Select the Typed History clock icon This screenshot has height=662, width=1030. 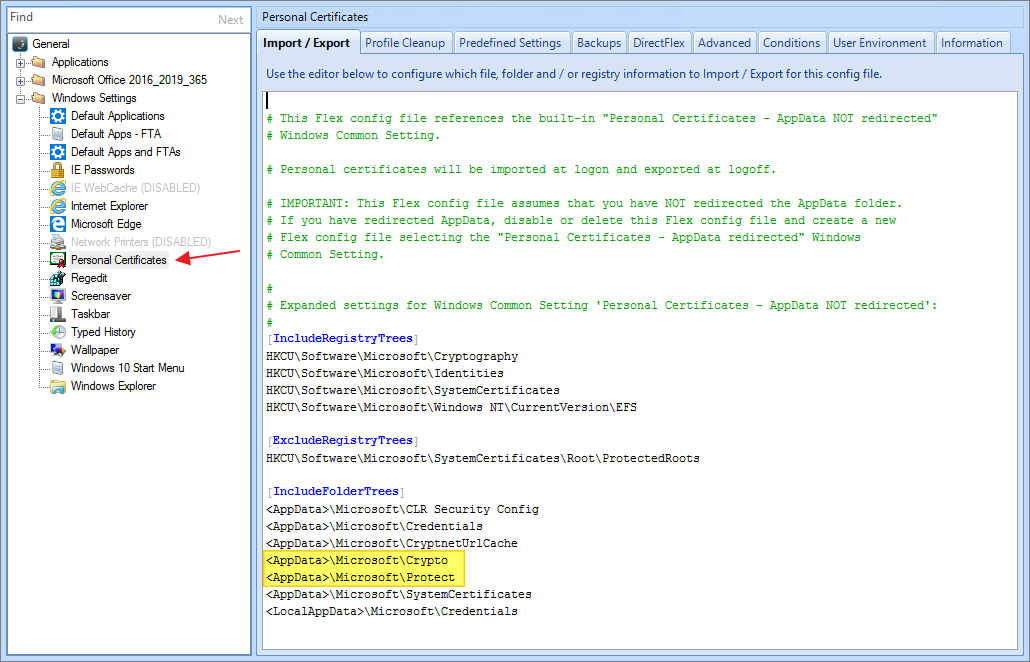[58, 332]
